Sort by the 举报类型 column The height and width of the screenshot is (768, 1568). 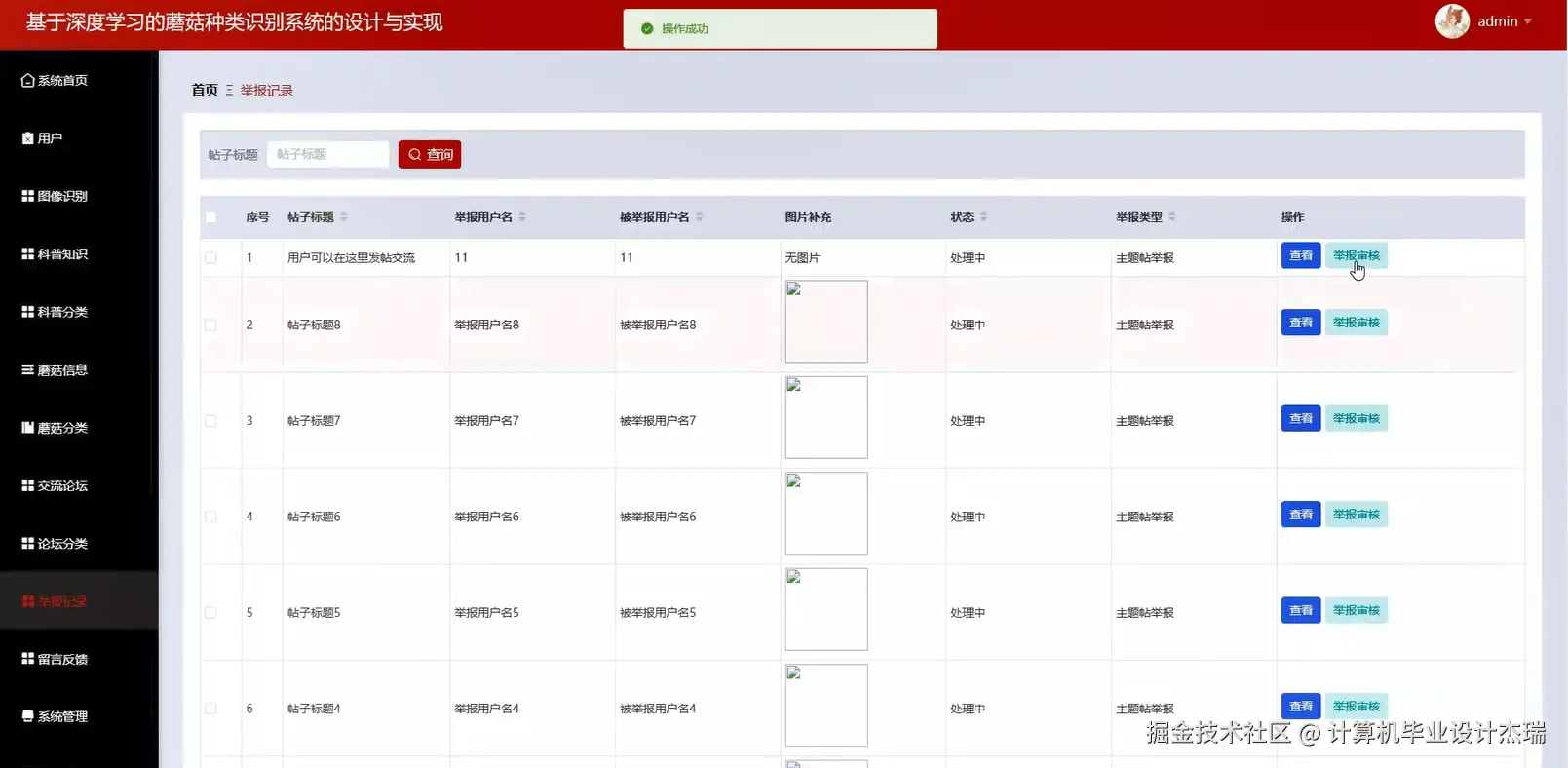(x=1172, y=217)
